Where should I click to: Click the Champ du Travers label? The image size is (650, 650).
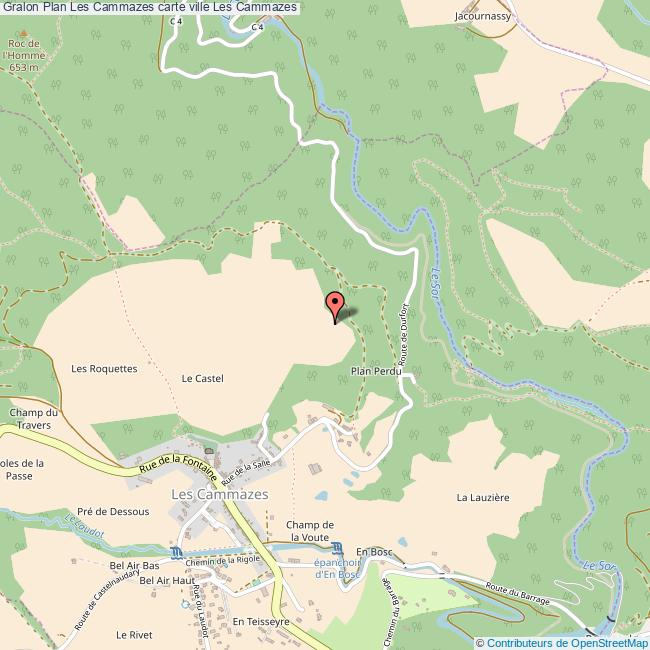point(34,419)
